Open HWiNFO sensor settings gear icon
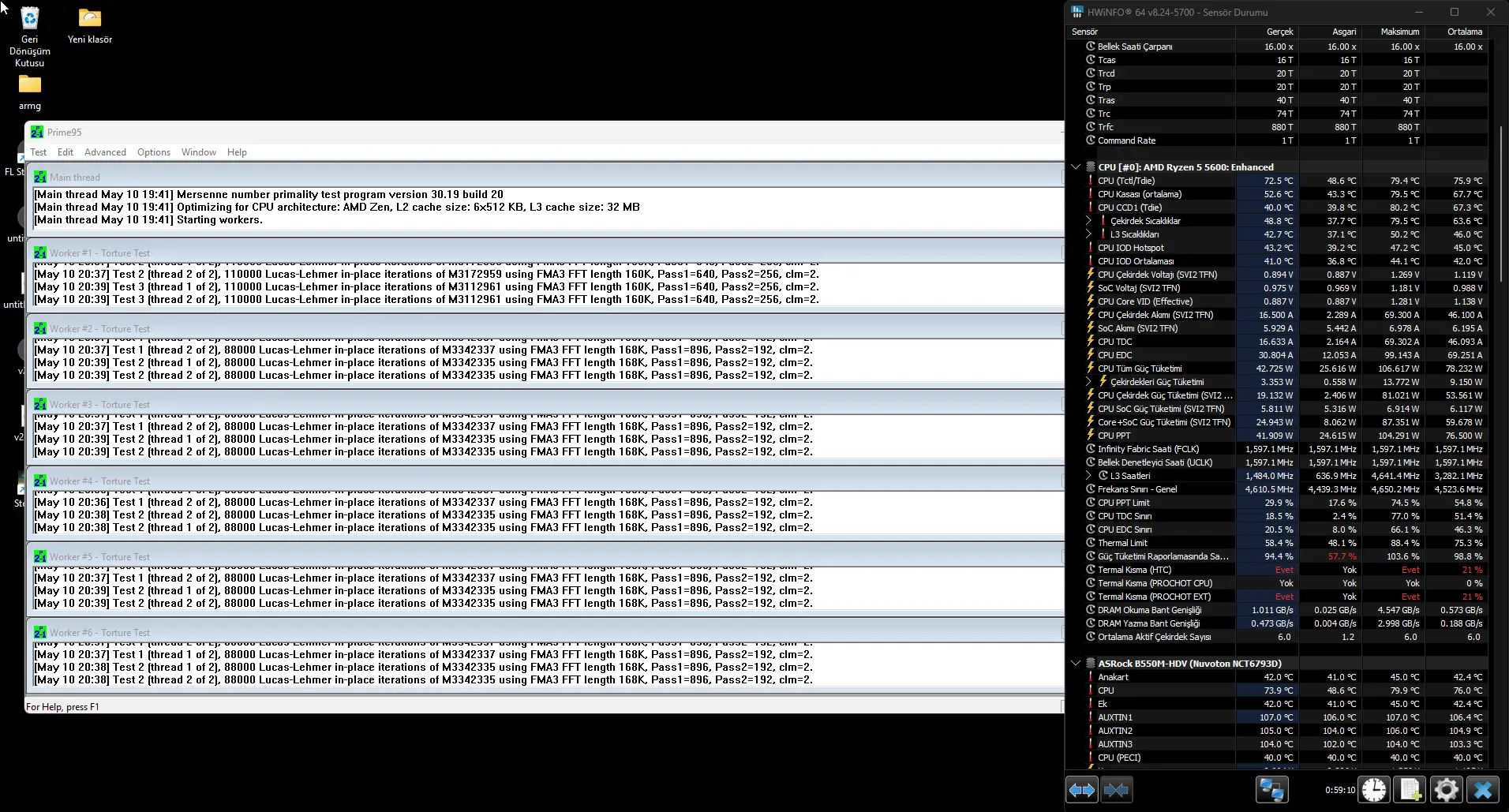The image size is (1509, 812). click(1447, 789)
